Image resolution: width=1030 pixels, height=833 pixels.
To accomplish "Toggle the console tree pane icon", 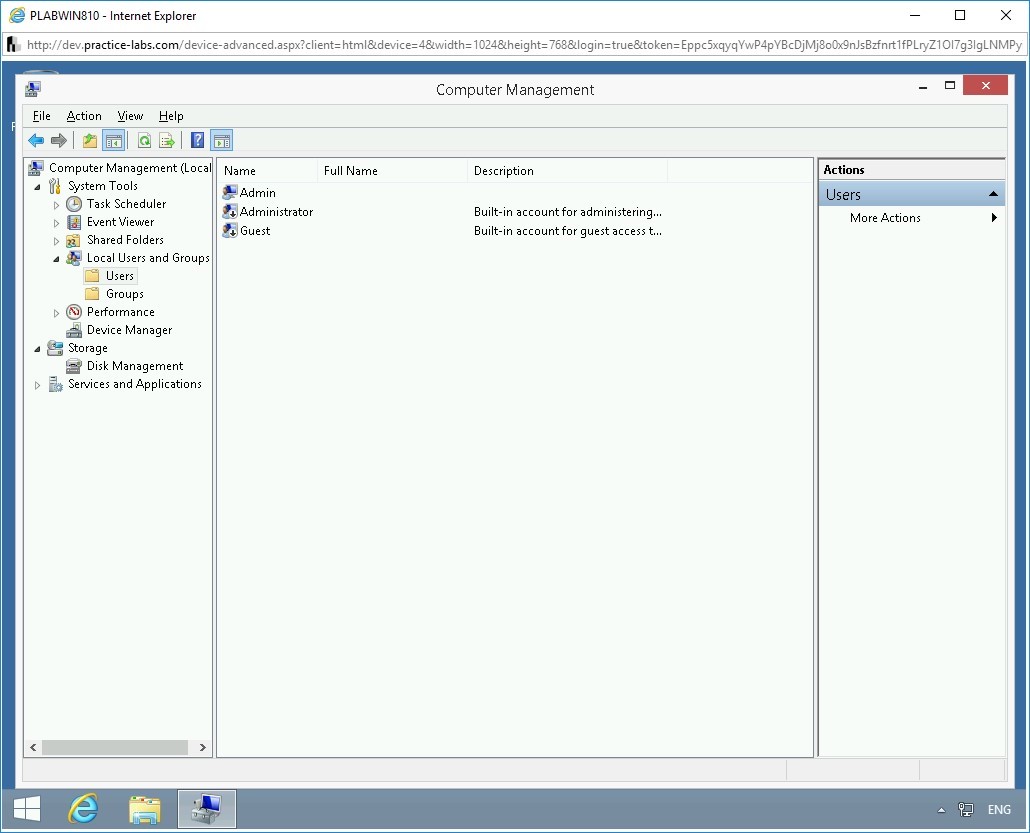I will 113,140.
